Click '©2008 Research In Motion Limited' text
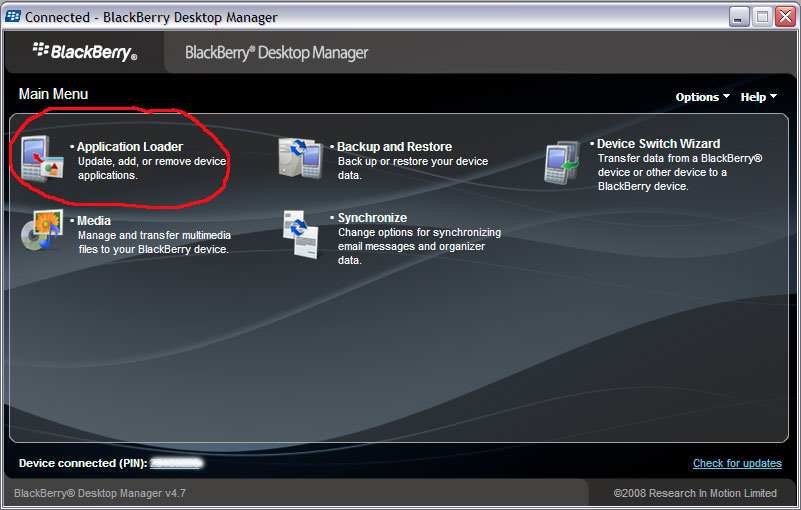The width and height of the screenshot is (801, 510). point(695,493)
